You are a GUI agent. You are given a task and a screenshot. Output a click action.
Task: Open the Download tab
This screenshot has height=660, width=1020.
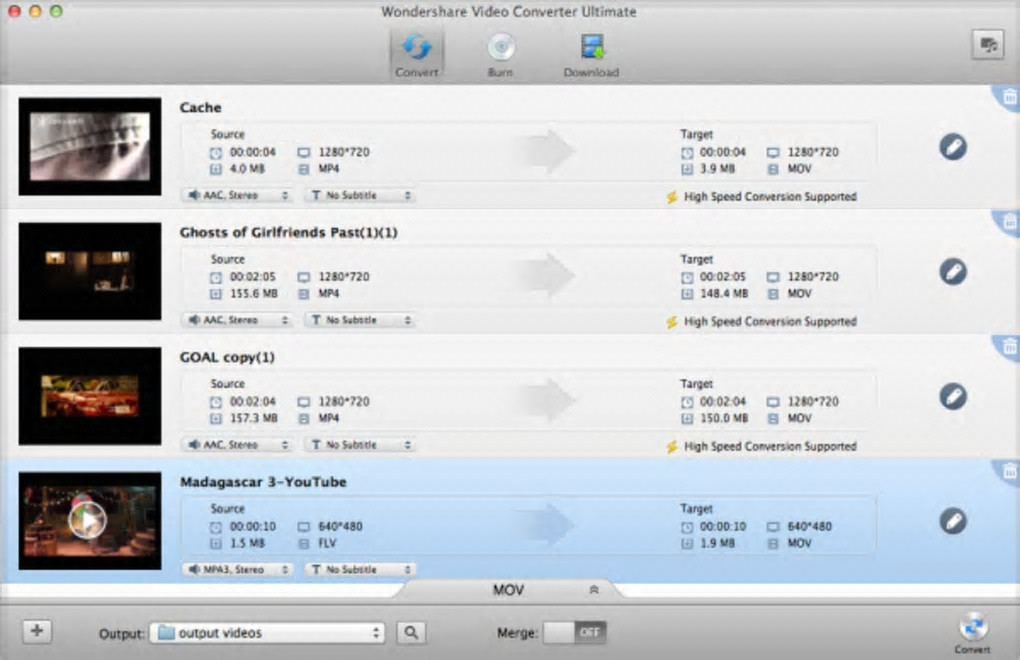point(591,55)
